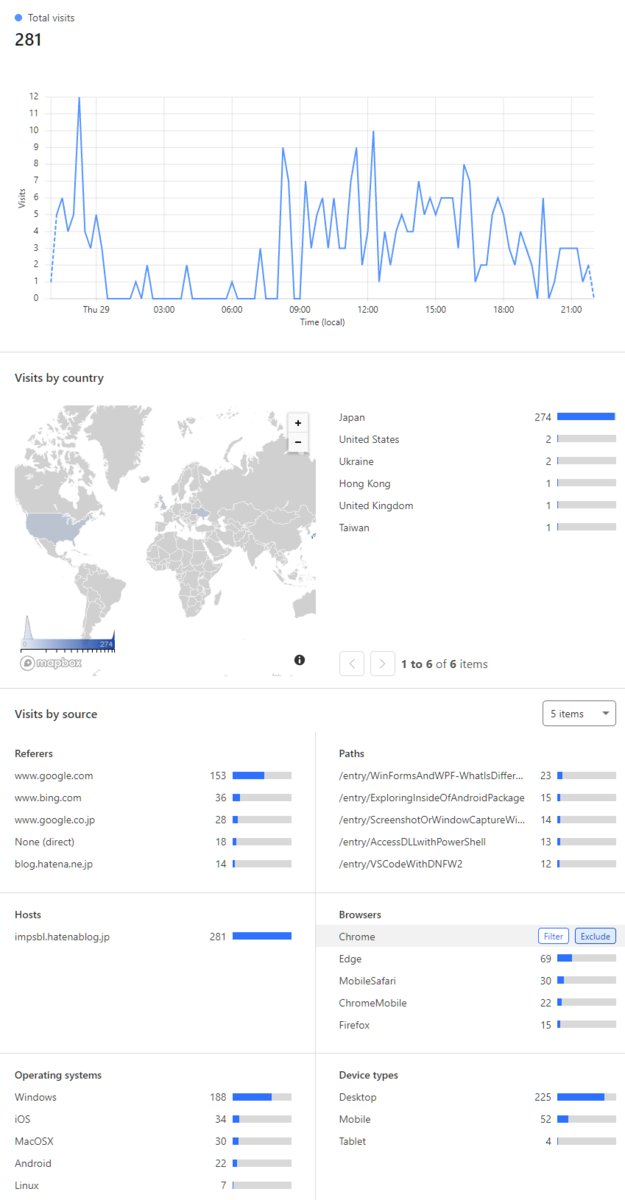Image resolution: width=625 pixels, height=1200 pixels.
Task: Select the Mobile device type row
Action: [477, 1120]
